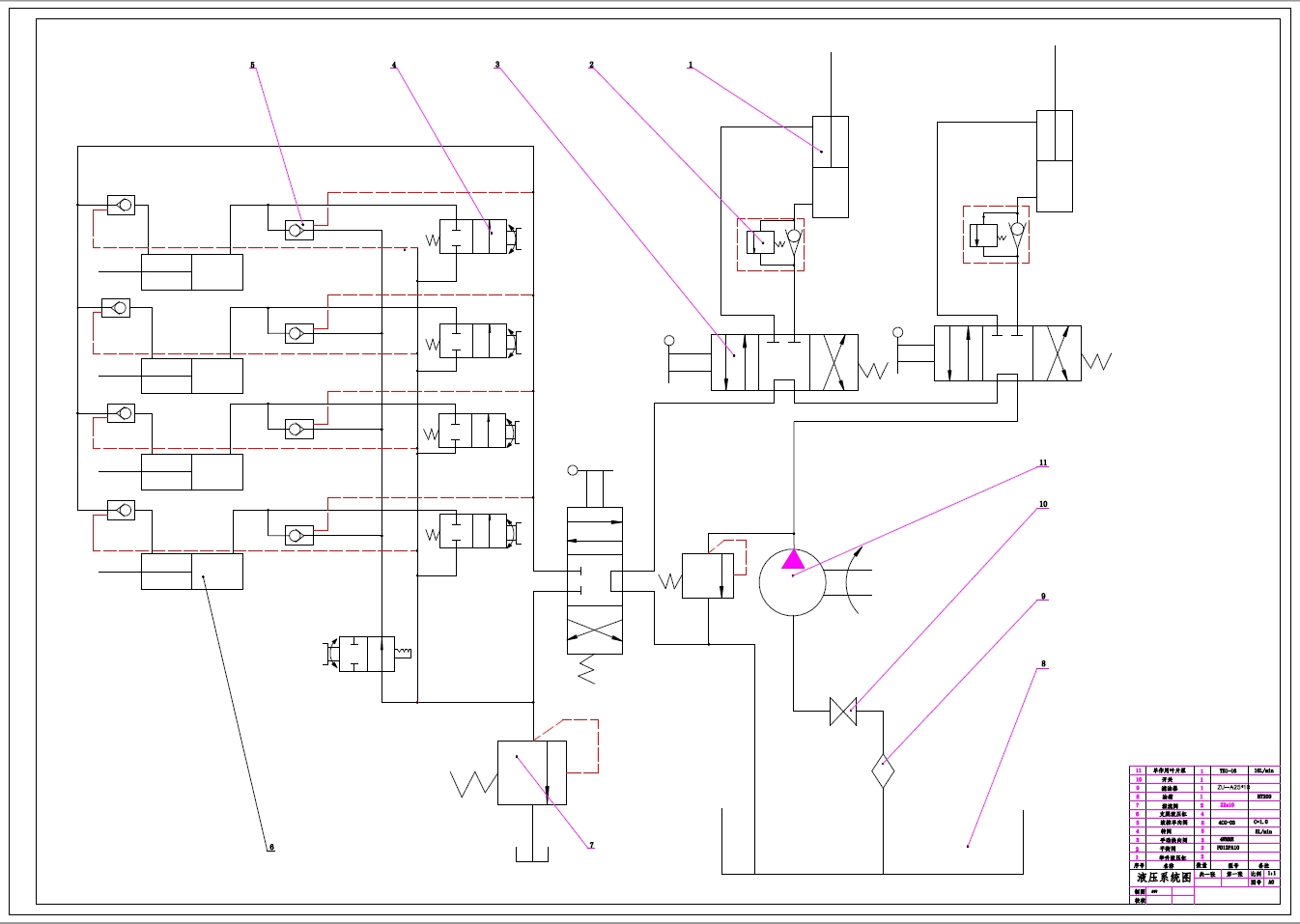The height and width of the screenshot is (924, 1300).
Task: Click the scale value 1:1 in title block
Action: (x=1271, y=873)
